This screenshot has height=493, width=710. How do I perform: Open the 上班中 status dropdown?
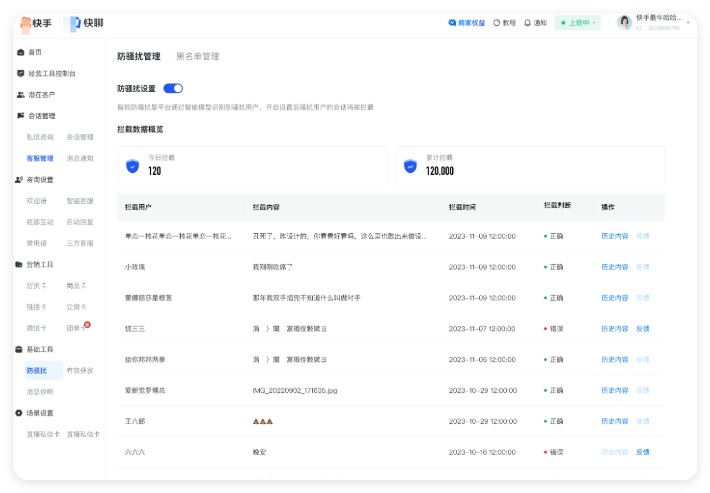[578, 23]
